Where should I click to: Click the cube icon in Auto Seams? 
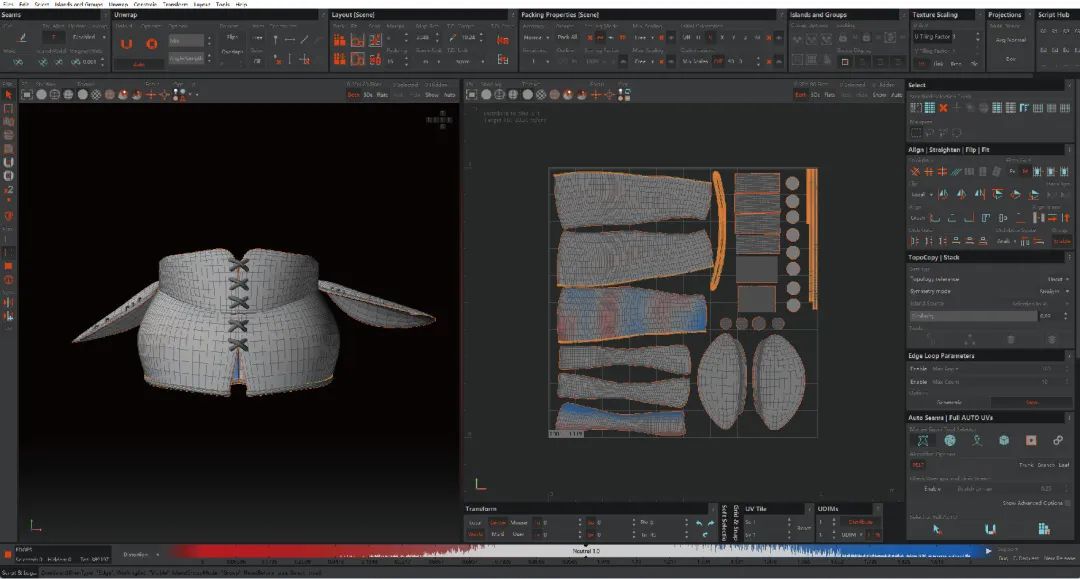click(x=1003, y=440)
